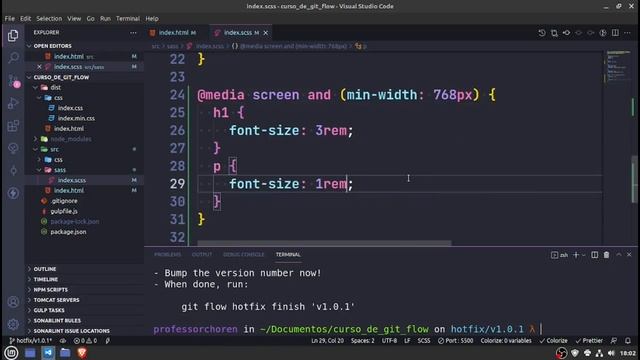Open index.min.css in the explorer
Viewport: 640px width, 360px height.
point(76,118)
